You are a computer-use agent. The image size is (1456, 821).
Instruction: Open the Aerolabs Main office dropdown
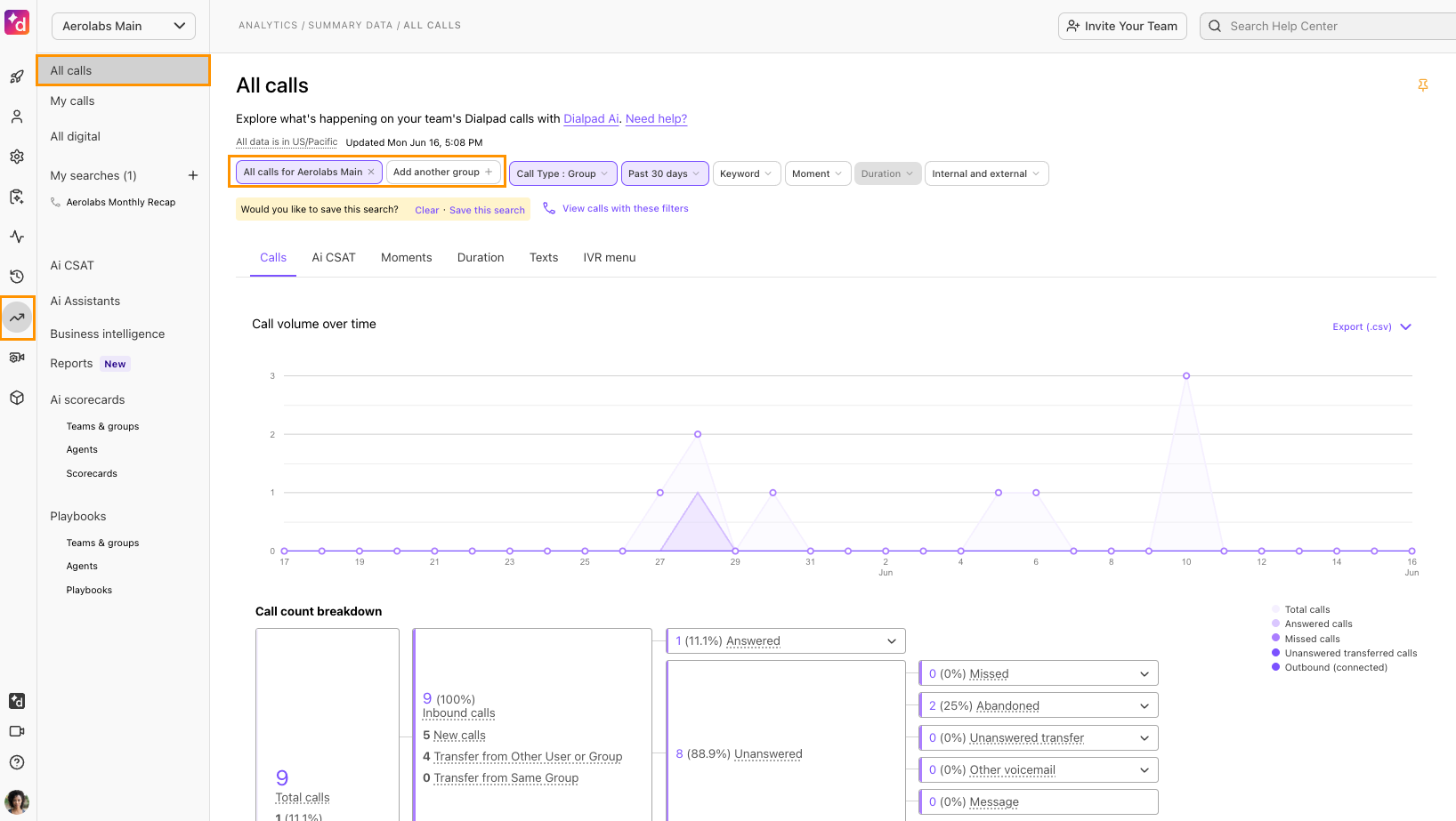coord(124,26)
